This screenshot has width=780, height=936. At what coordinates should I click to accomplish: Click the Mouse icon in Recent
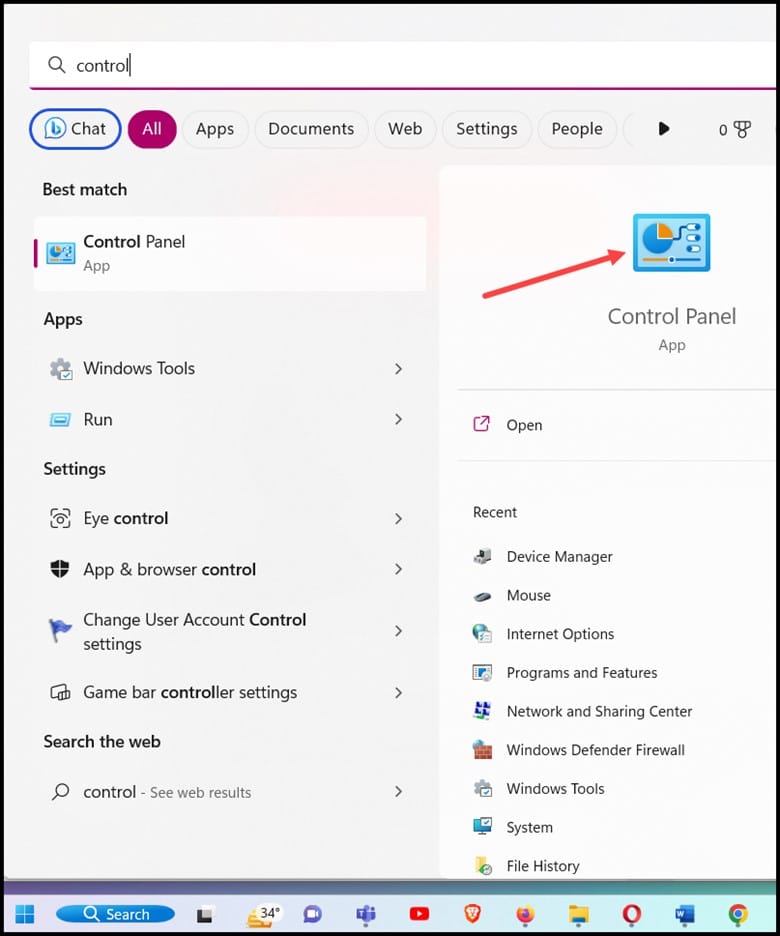click(x=482, y=596)
